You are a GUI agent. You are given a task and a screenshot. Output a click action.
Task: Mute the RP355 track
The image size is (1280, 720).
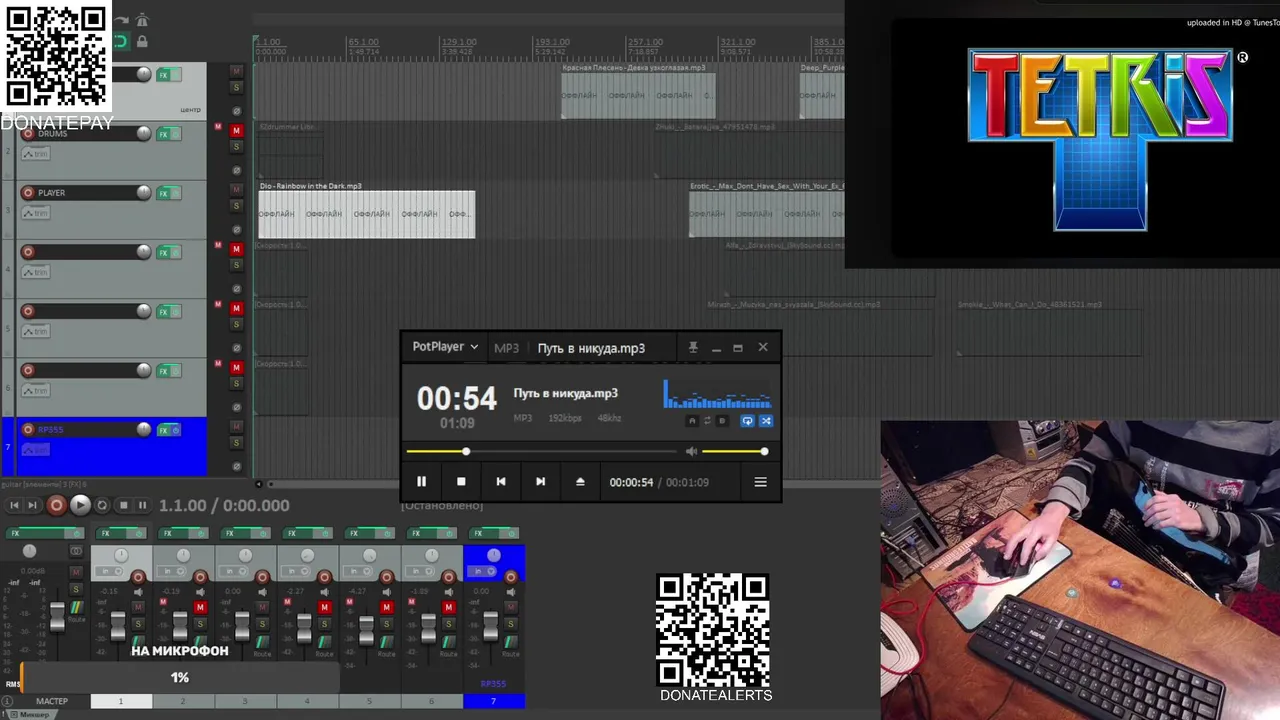click(237, 427)
